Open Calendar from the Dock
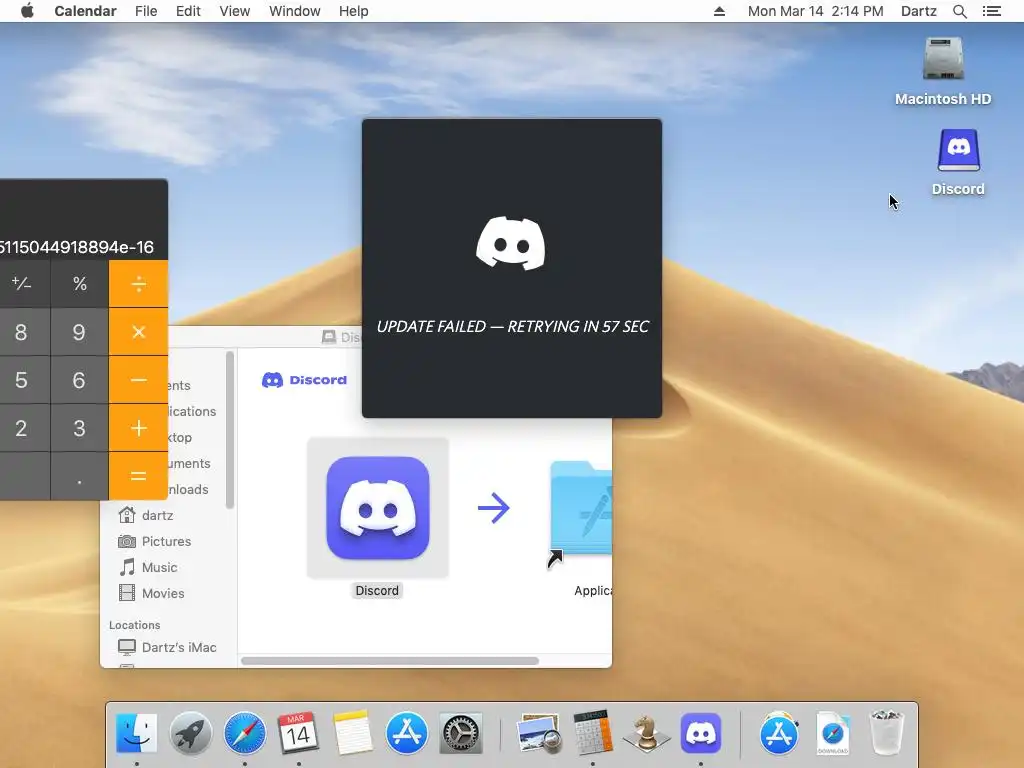 tap(298, 733)
